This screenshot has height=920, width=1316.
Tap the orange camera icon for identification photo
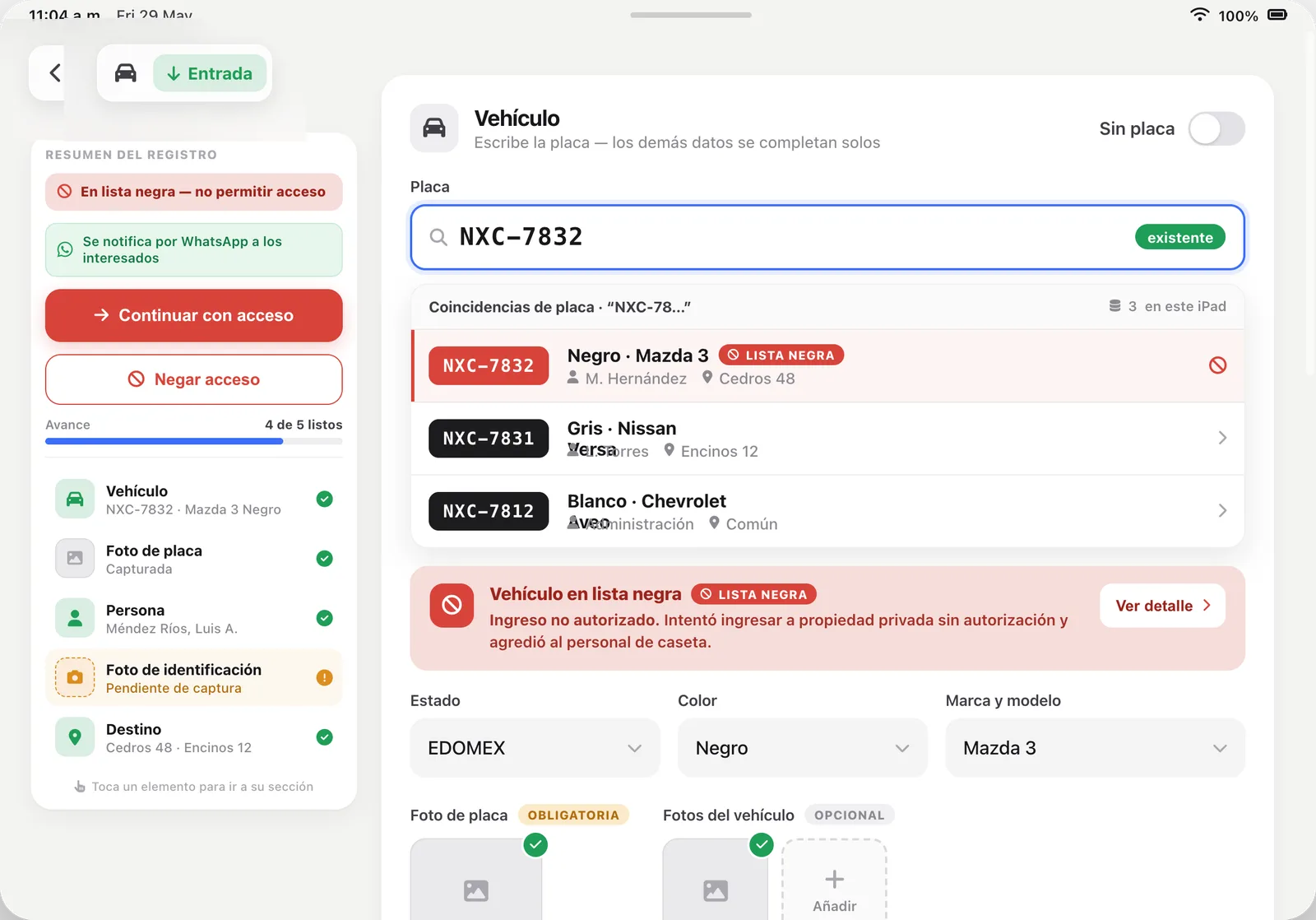pos(75,677)
